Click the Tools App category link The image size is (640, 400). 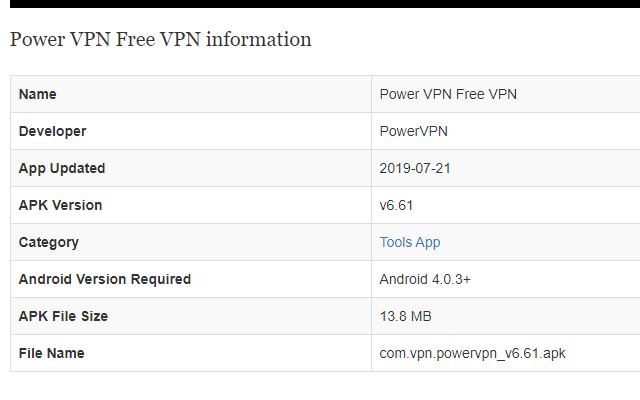[x=410, y=242]
